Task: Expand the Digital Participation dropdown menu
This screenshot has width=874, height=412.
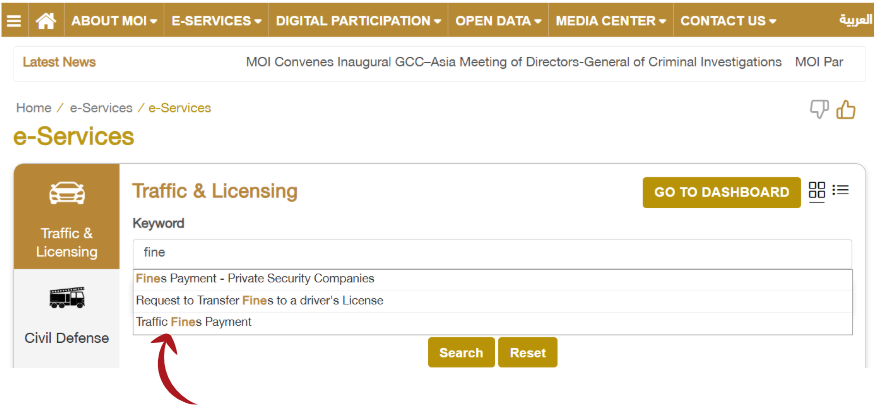Action: click(x=358, y=20)
